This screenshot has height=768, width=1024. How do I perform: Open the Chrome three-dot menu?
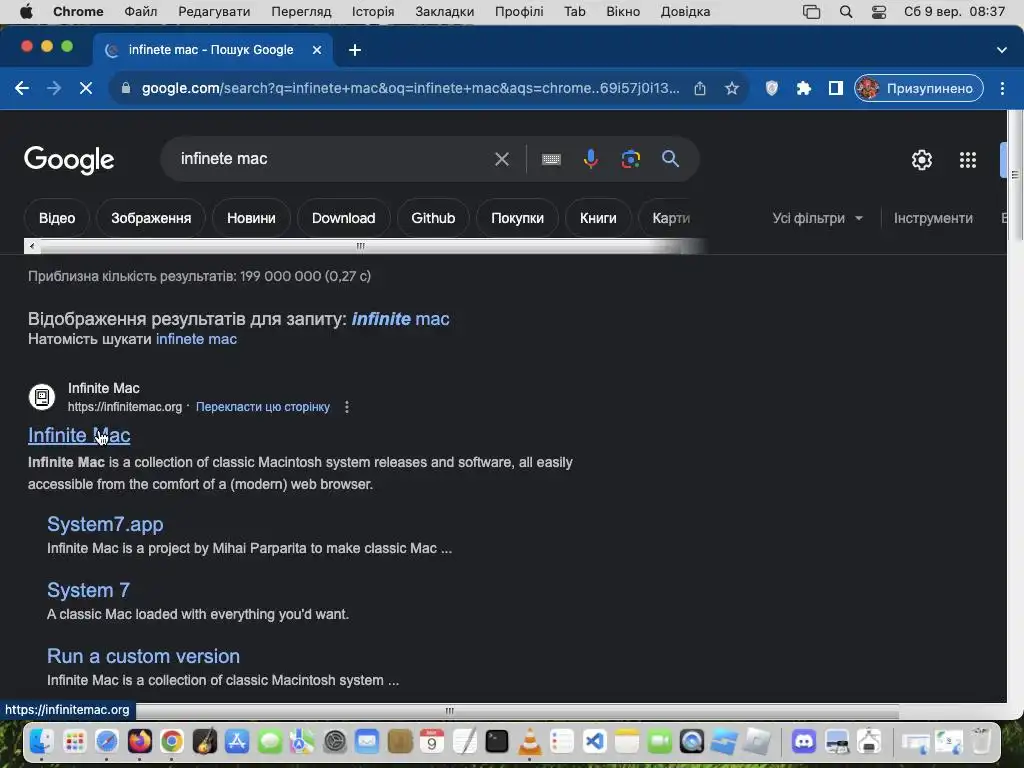1002,88
